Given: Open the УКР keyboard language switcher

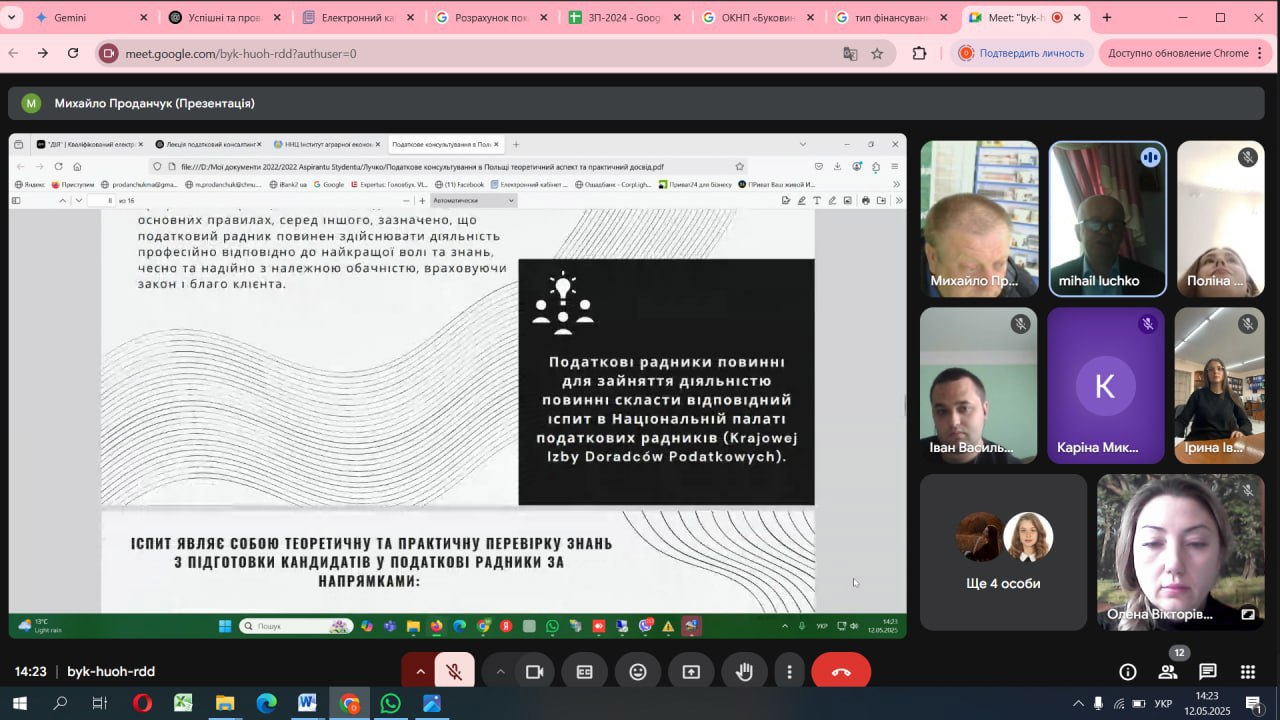Looking at the screenshot, I should point(1163,704).
